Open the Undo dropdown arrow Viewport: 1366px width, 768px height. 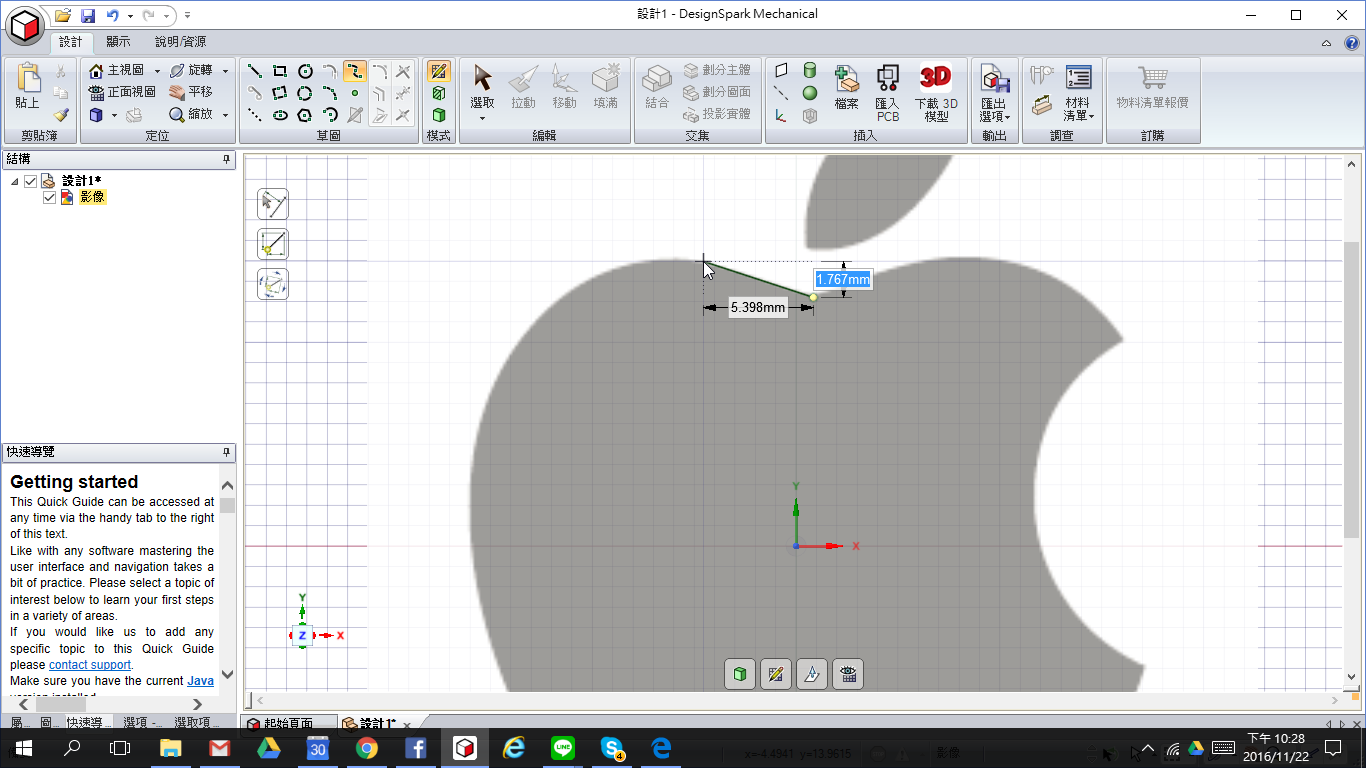point(130,16)
